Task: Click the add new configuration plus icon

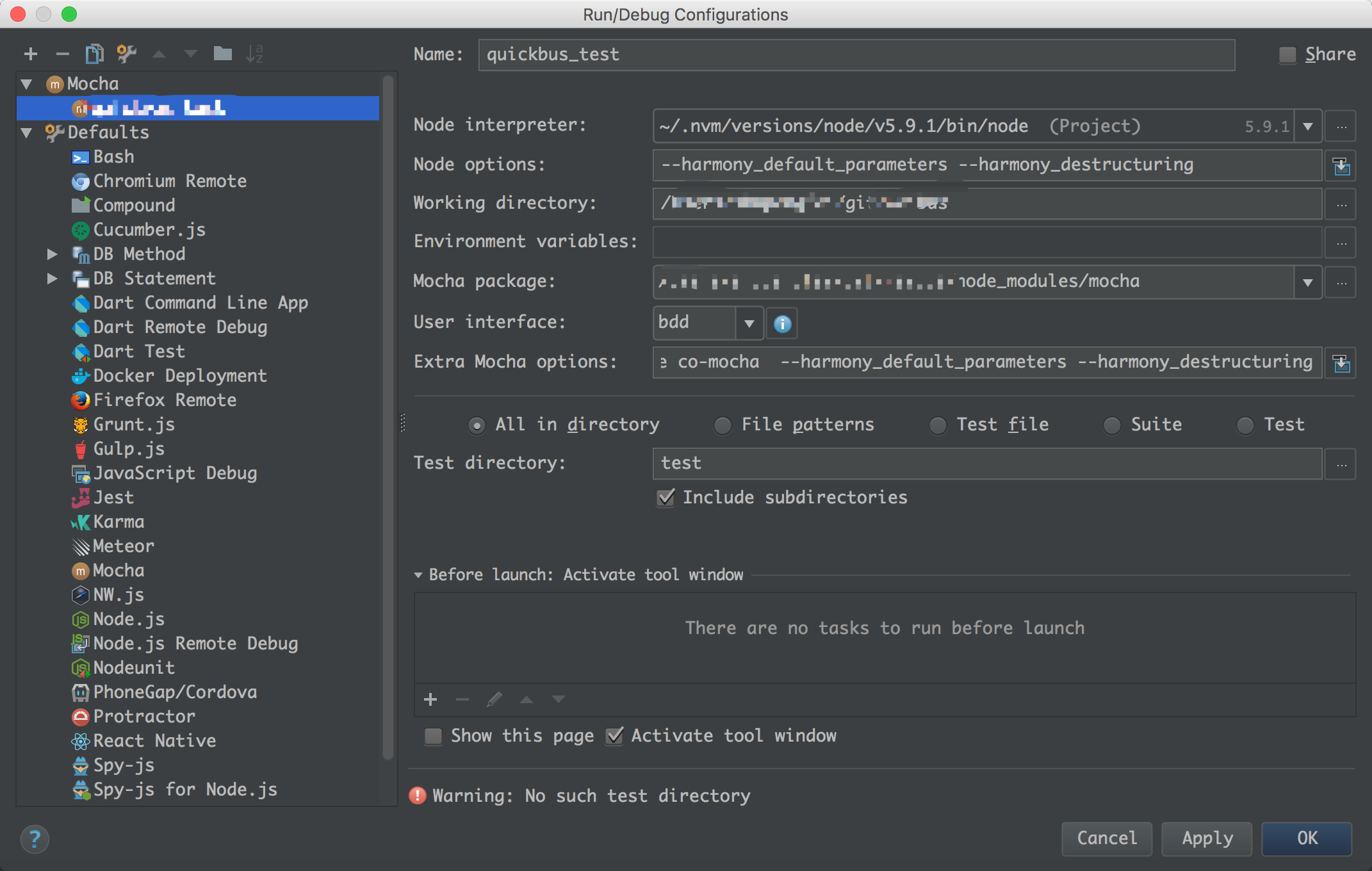Action: click(30, 54)
